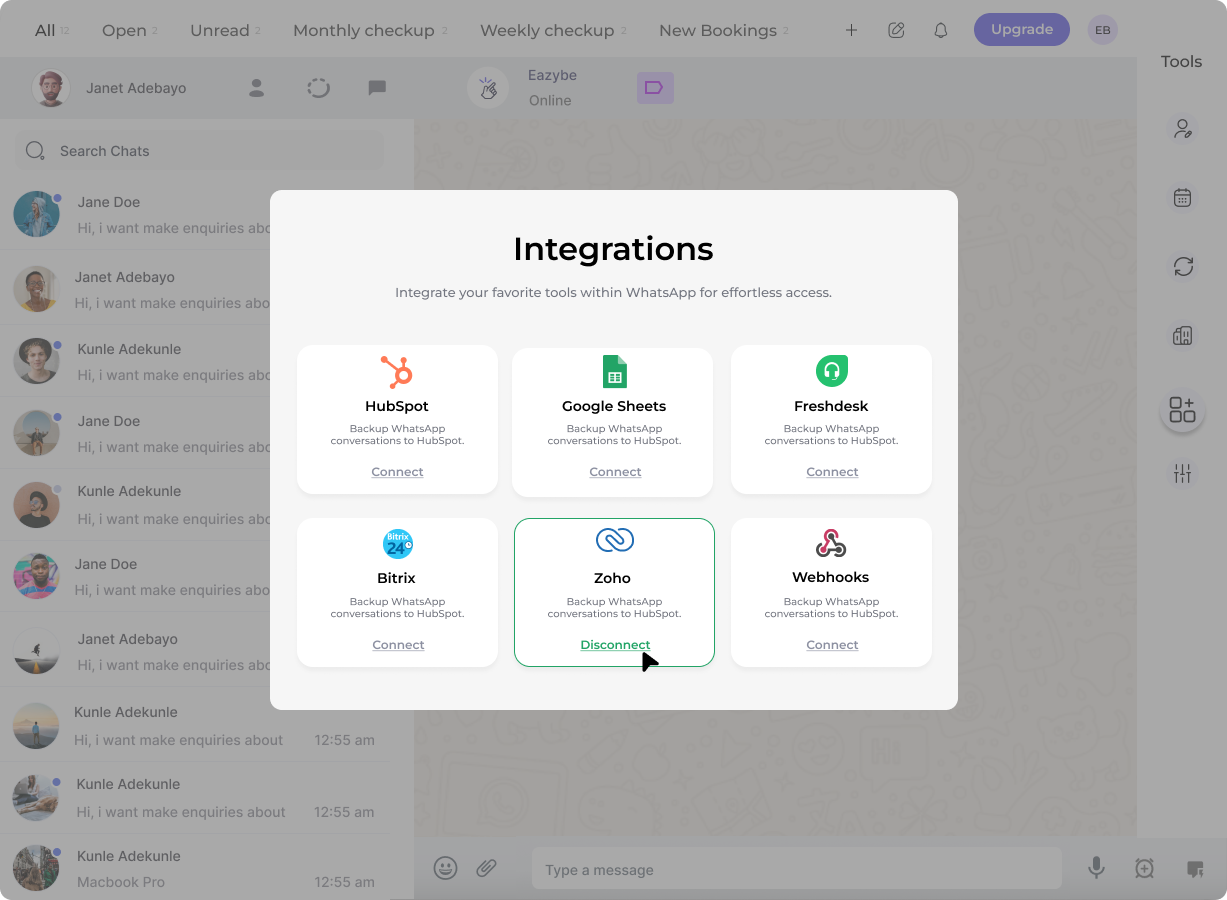Click the Tools sidebar label

click(x=1181, y=62)
